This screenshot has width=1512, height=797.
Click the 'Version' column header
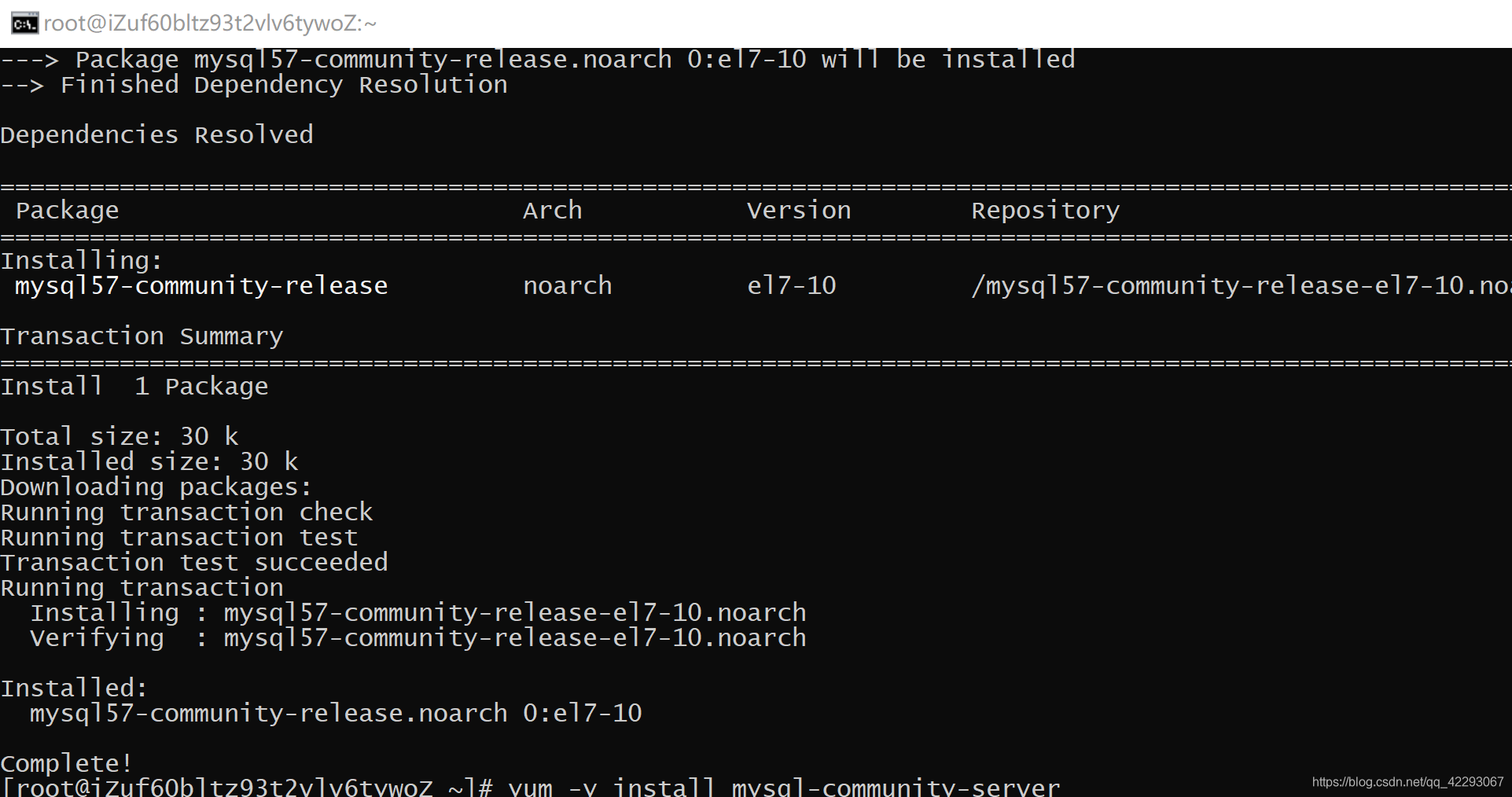(799, 211)
